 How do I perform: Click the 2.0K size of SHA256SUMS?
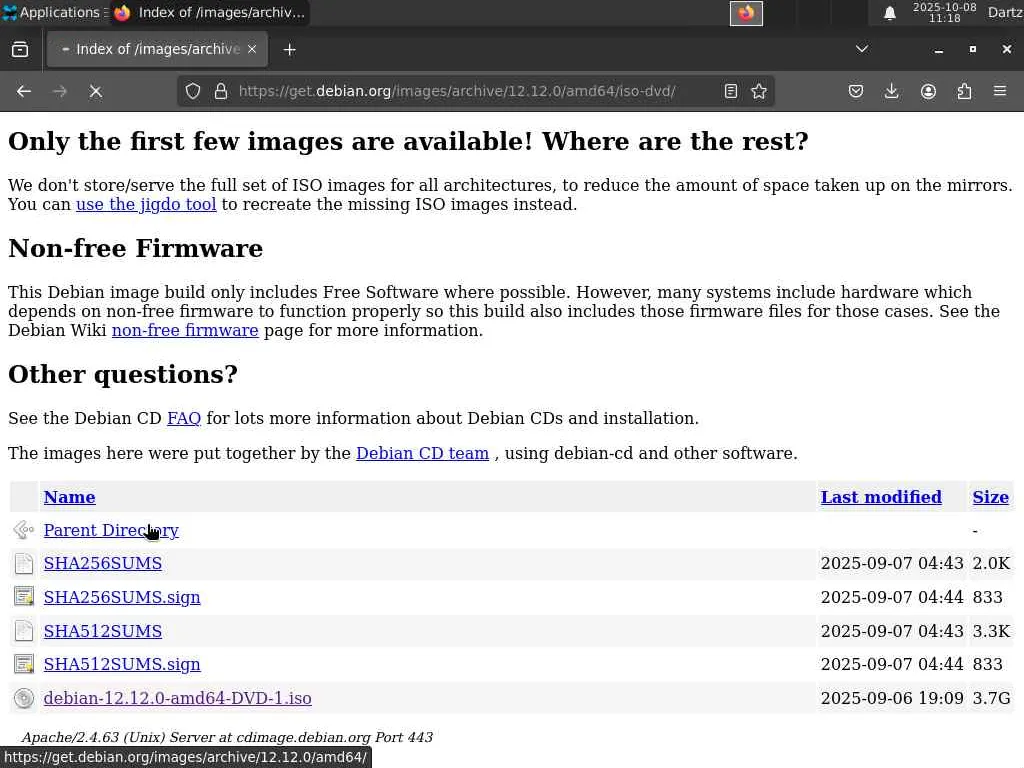pyautogui.click(x=991, y=564)
